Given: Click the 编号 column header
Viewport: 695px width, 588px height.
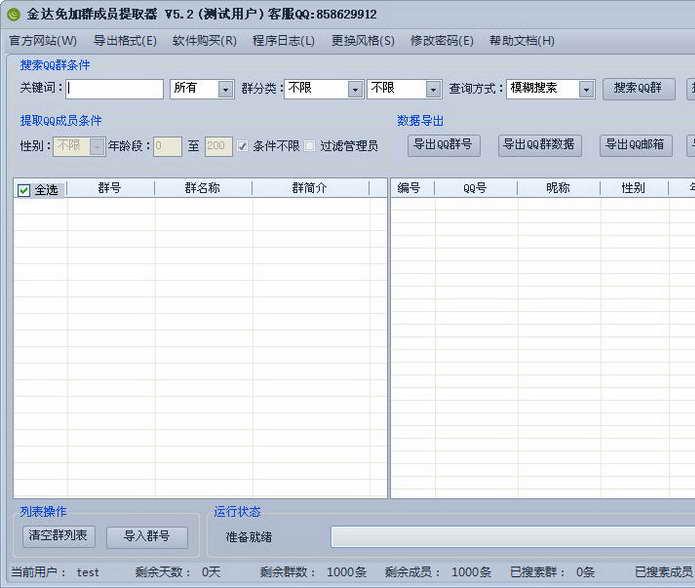Looking at the screenshot, I should click(x=412, y=188).
